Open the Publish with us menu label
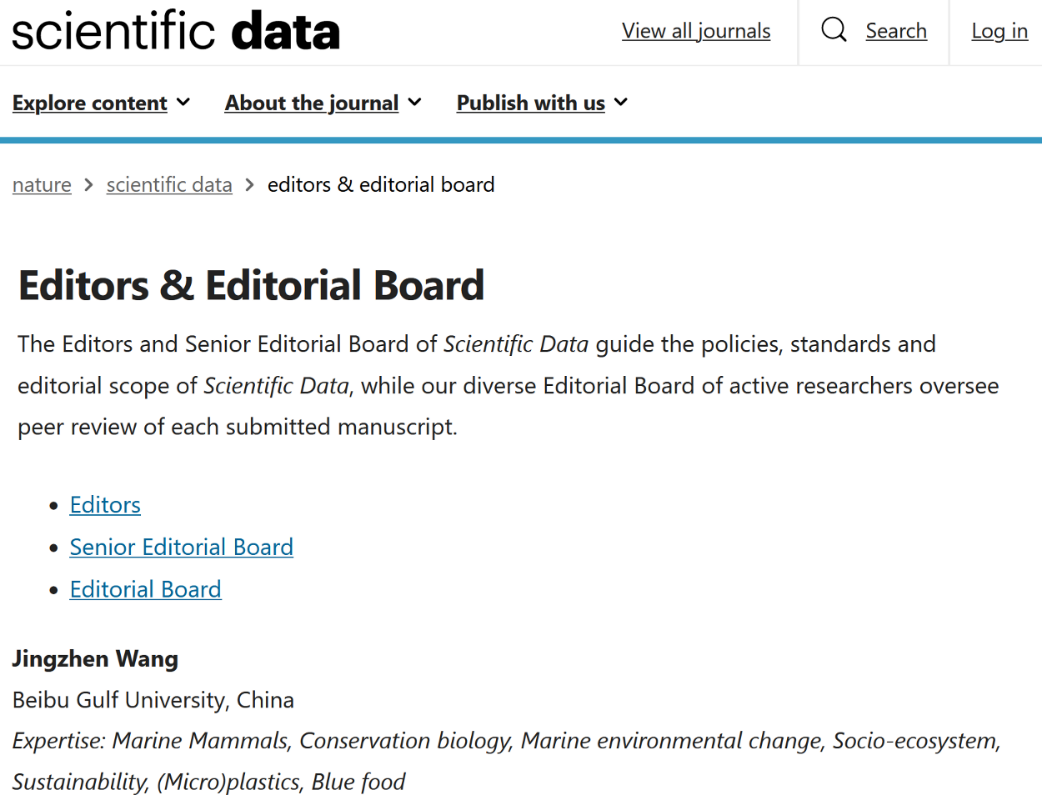Screen dimensions: 1042x810 530,103
